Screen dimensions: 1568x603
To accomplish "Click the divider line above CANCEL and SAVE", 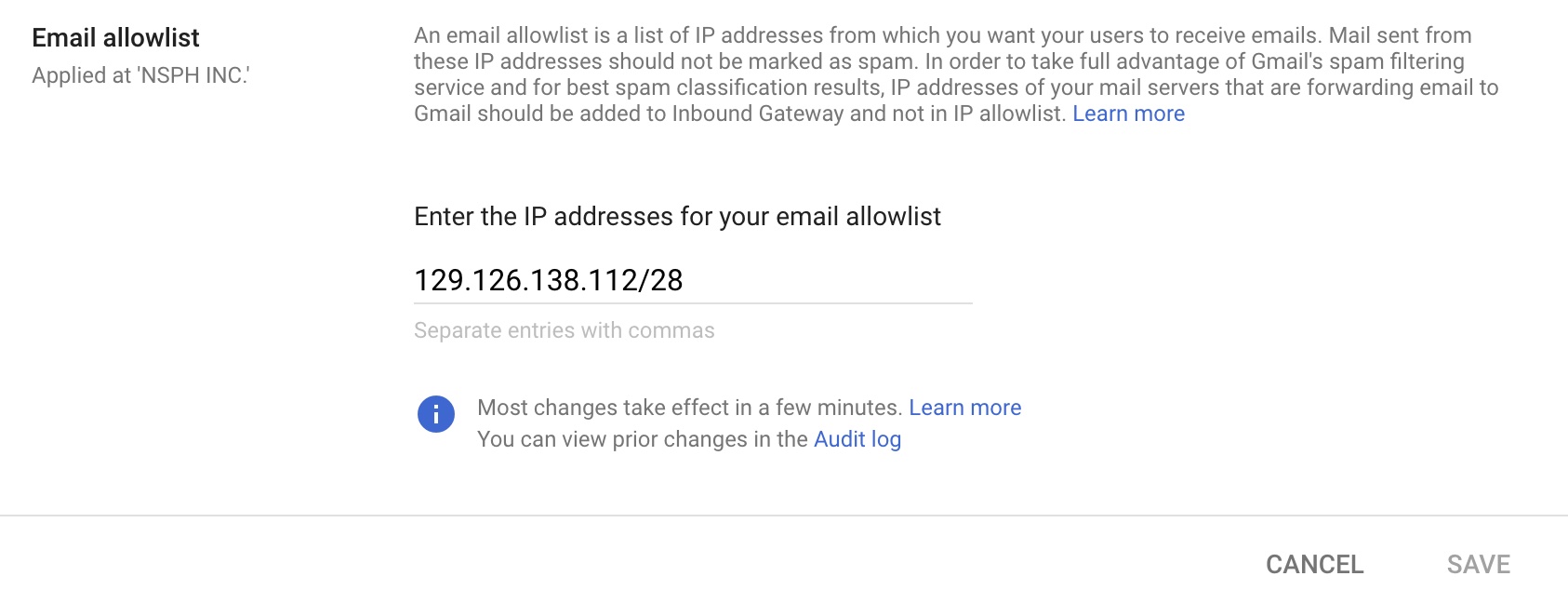I will (784, 516).
